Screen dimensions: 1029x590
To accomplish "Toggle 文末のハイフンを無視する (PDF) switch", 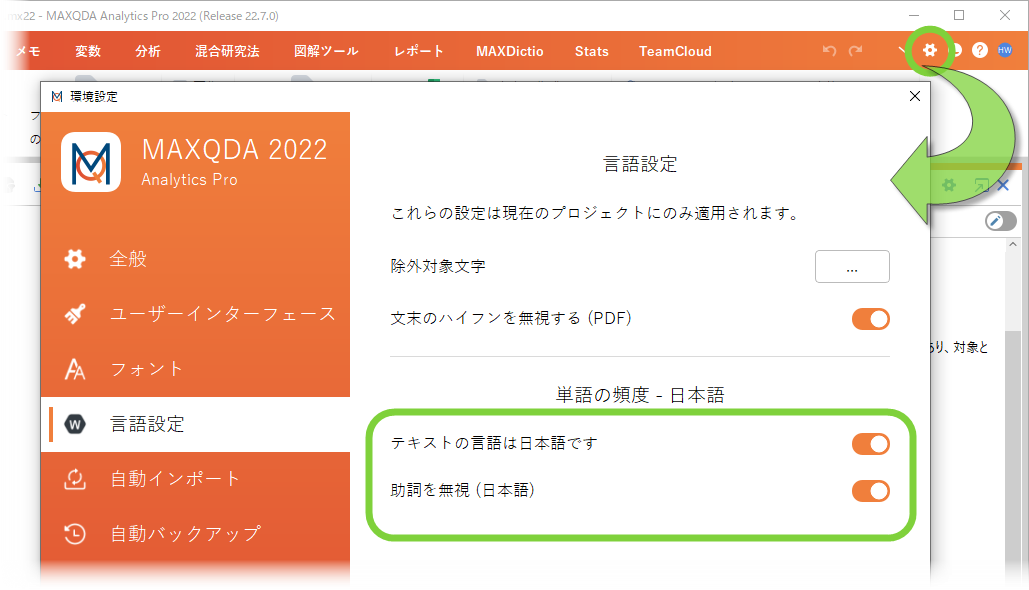I will (871, 319).
